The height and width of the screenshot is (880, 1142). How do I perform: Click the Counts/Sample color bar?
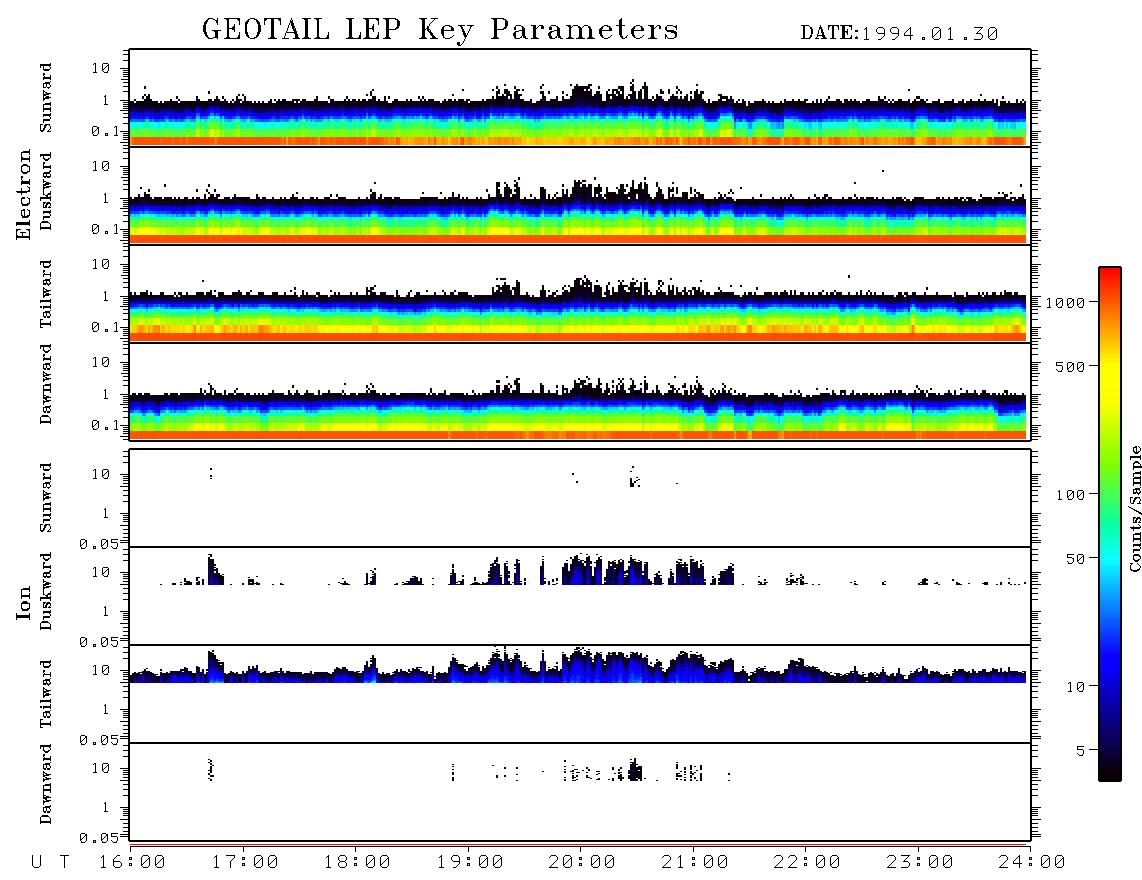(1110, 524)
